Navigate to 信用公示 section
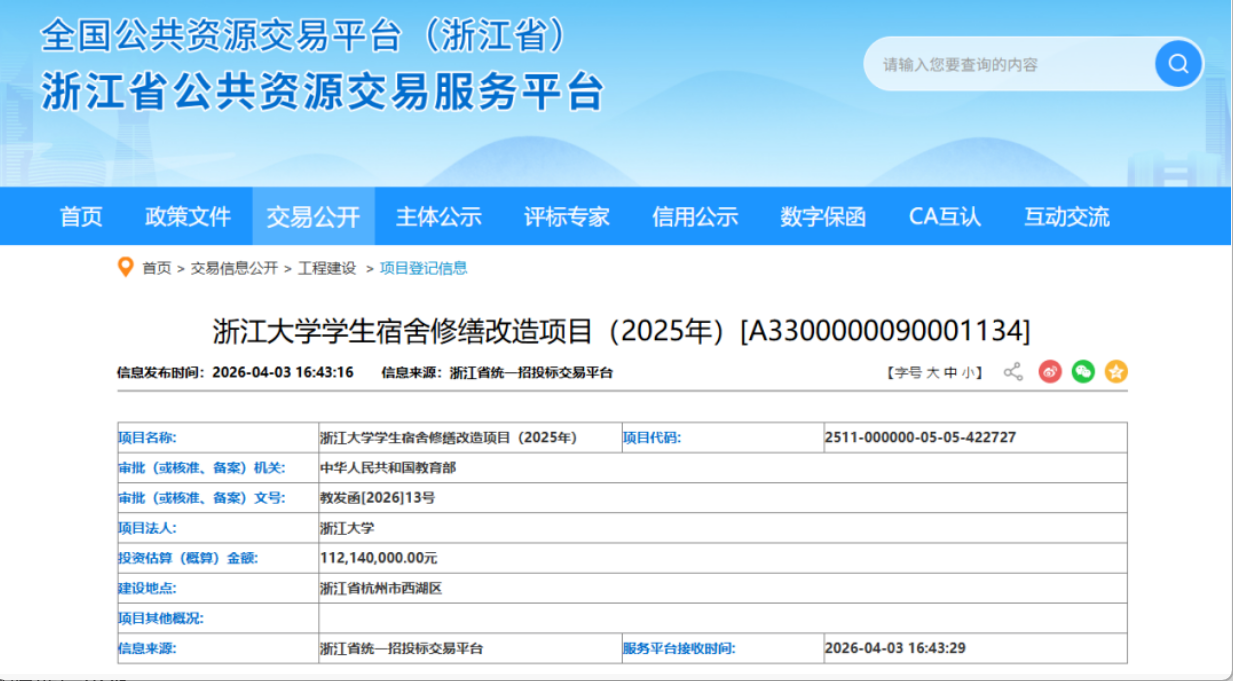The image size is (1233, 681). (x=695, y=217)
